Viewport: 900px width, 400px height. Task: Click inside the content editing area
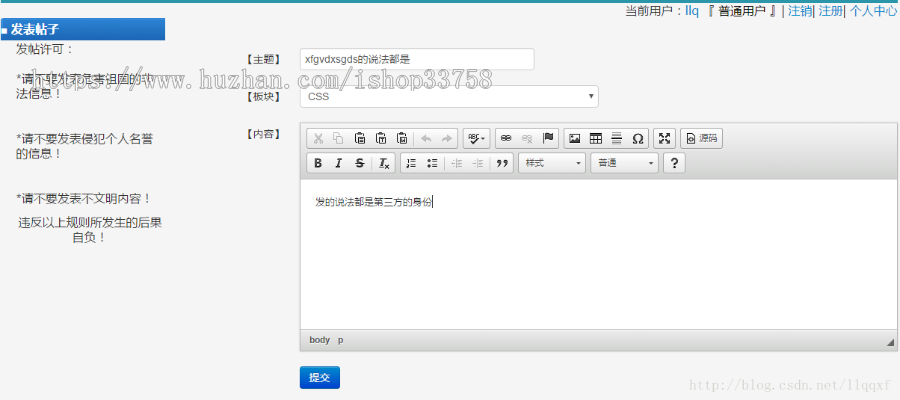[598, 254]
